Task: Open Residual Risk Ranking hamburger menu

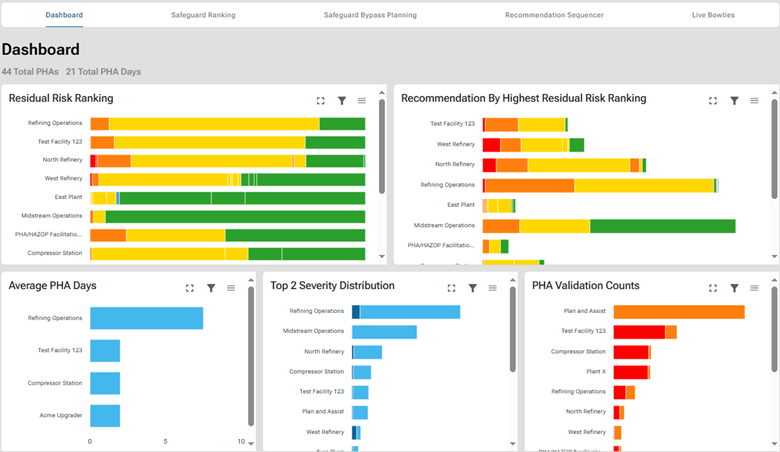Action: point(362,101)
